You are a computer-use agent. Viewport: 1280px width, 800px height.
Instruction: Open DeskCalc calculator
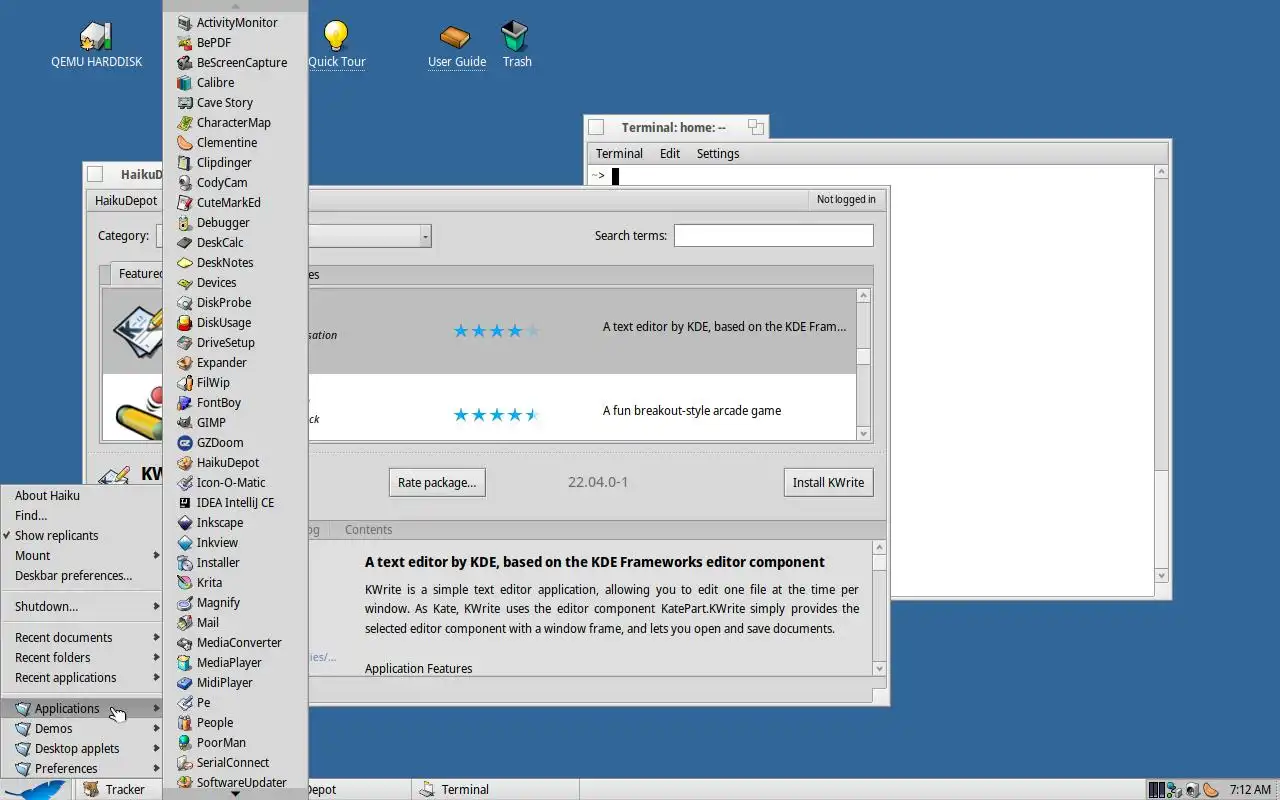235,242
